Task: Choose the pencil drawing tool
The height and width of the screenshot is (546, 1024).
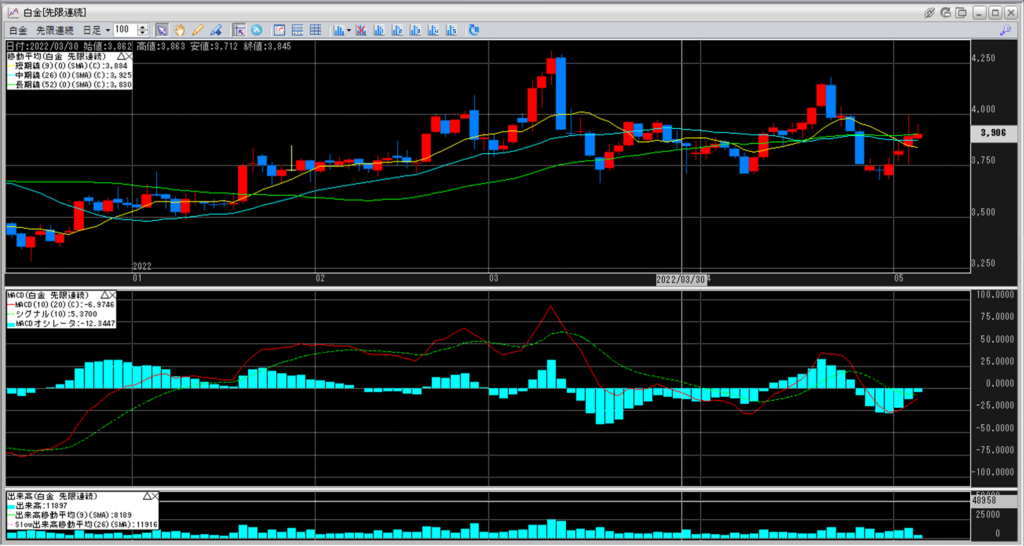Action: pyautogui.click(x=198, y=30)
